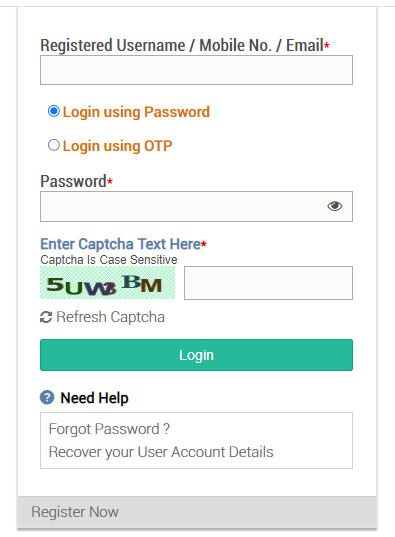The width and height of the screenshot is (395, 537).
Task: Click the Need Help heading
Action: point(95,398)
